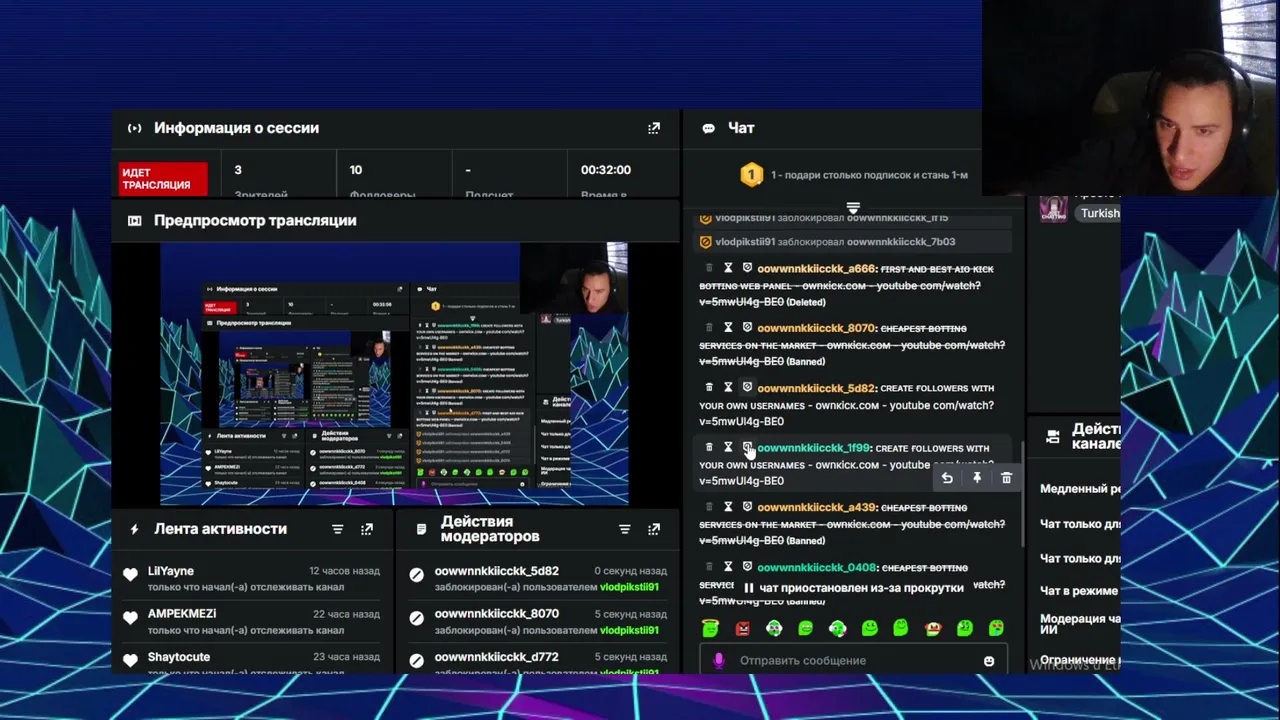Delete message from oowwnnkkiicckk_5d82
The height and width of the screenshot is (720, 1280).
(709, 388)
